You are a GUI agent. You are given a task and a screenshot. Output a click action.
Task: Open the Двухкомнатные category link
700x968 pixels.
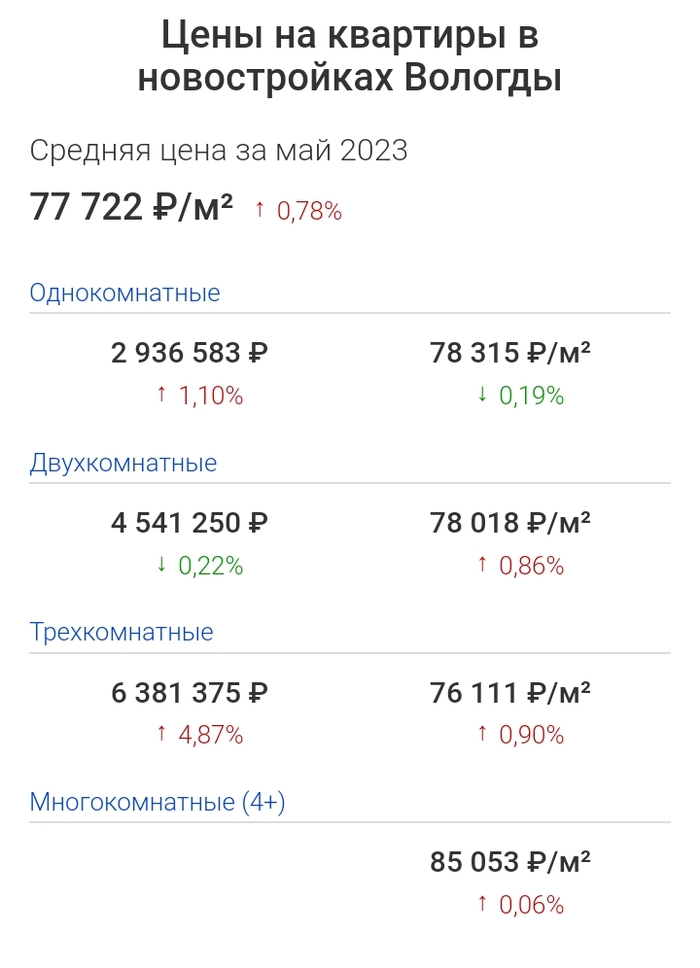123,463
